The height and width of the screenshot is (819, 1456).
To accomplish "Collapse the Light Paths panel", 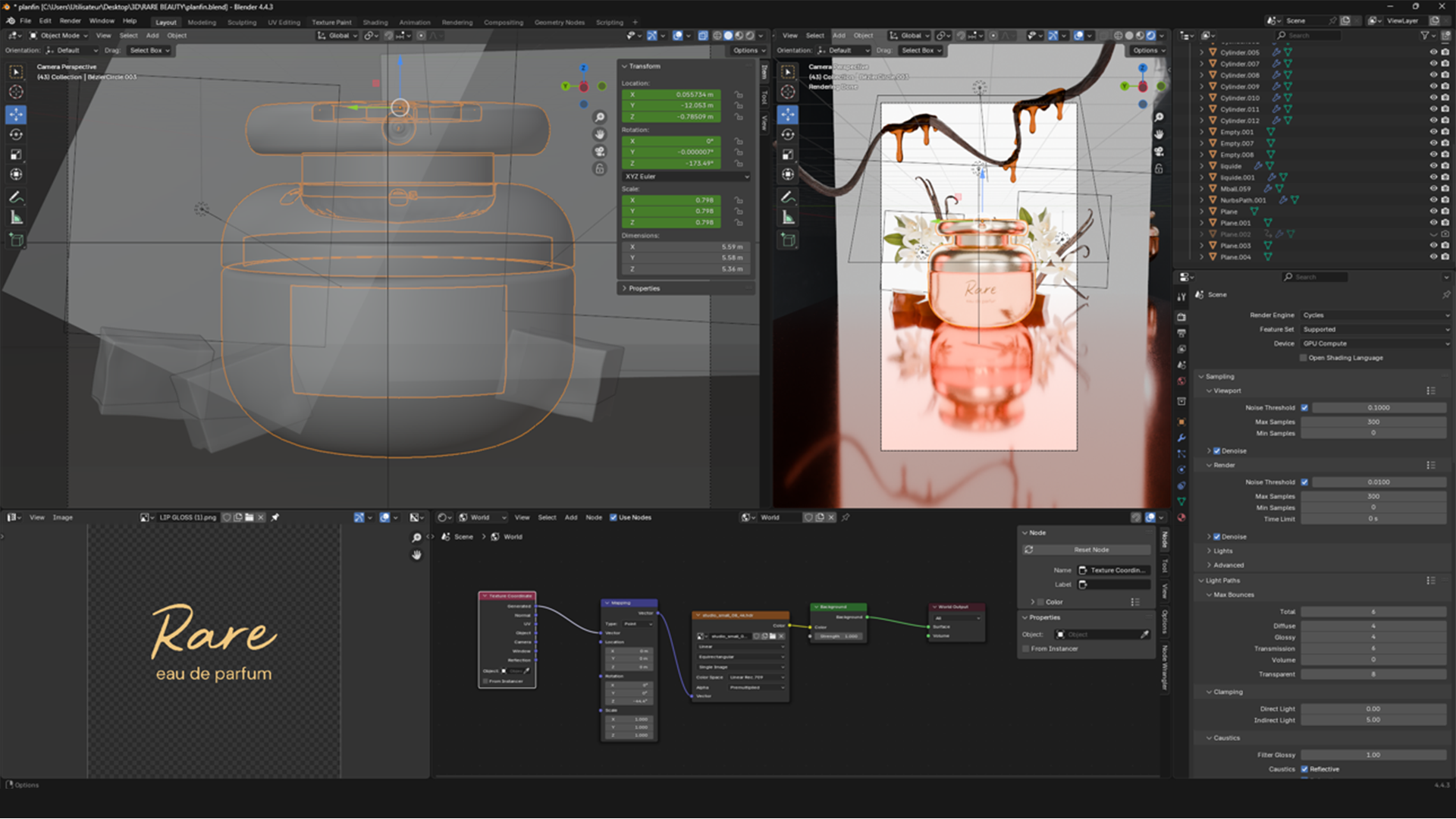I will click(x=1222, y=580).
